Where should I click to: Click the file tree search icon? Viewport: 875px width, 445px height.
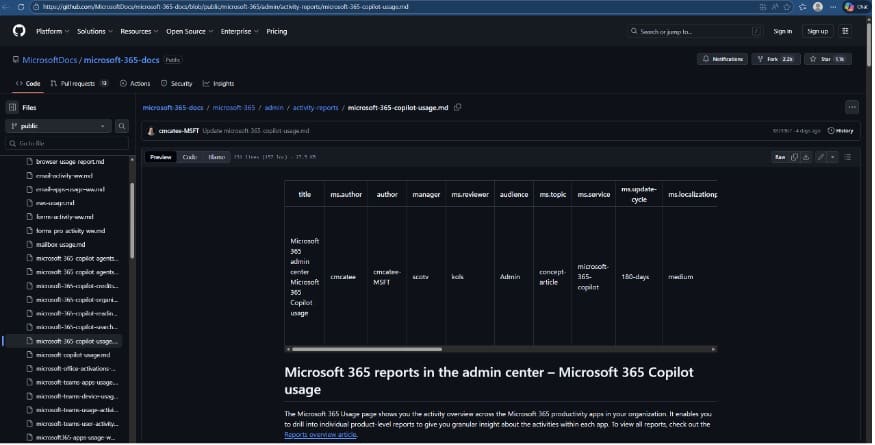[x=122, y=126]
